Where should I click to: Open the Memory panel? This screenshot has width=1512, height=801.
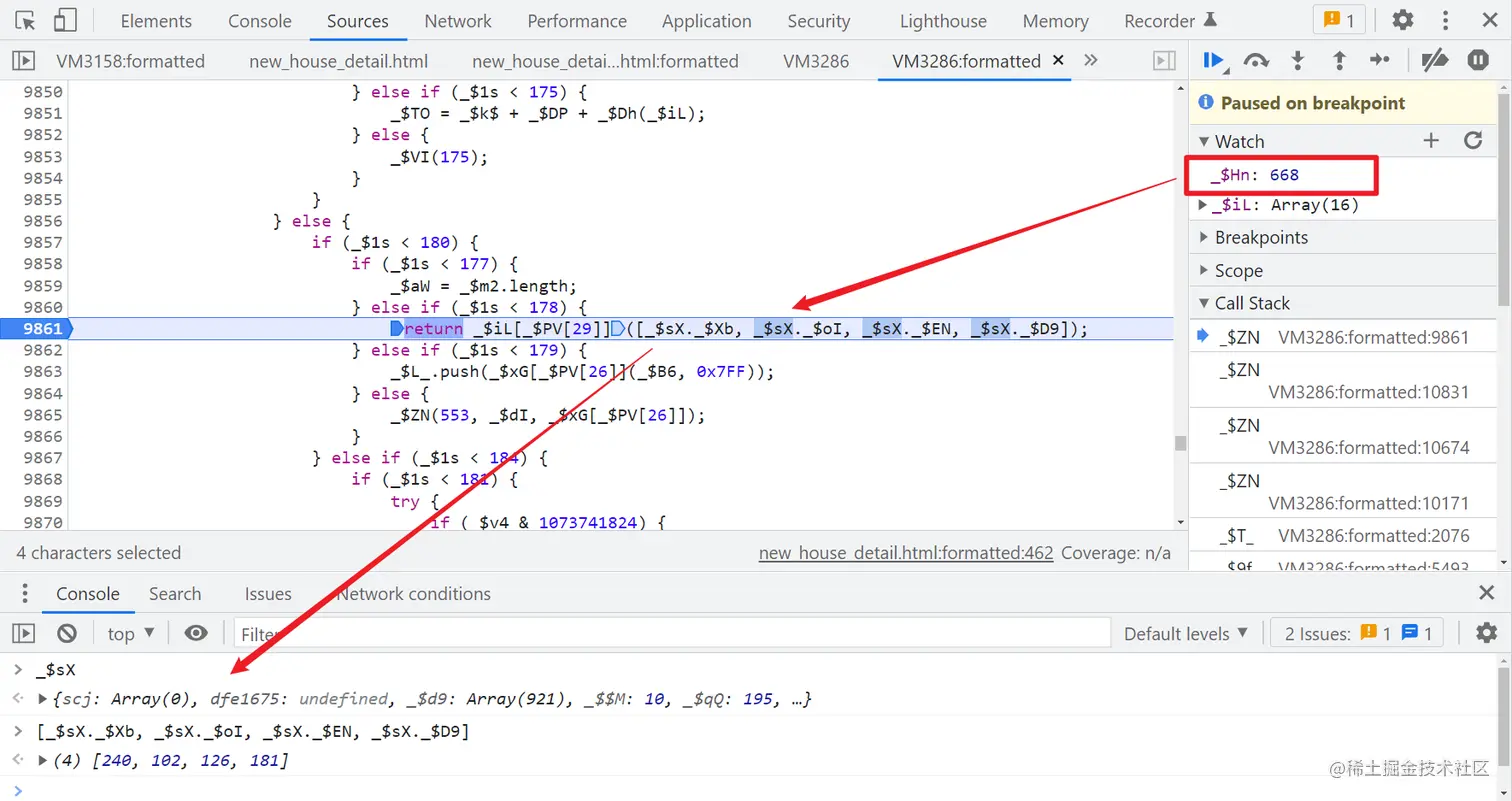pos(1055,21)
